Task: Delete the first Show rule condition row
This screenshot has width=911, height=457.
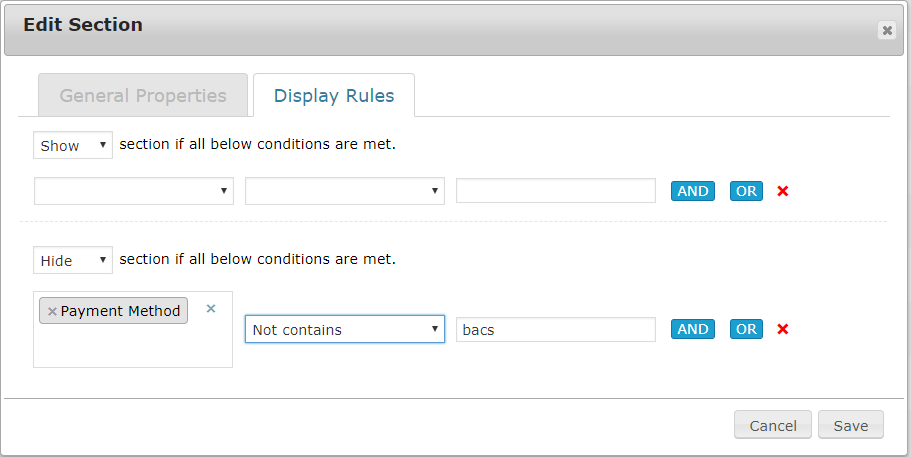Action: click(x=783, y=191)
